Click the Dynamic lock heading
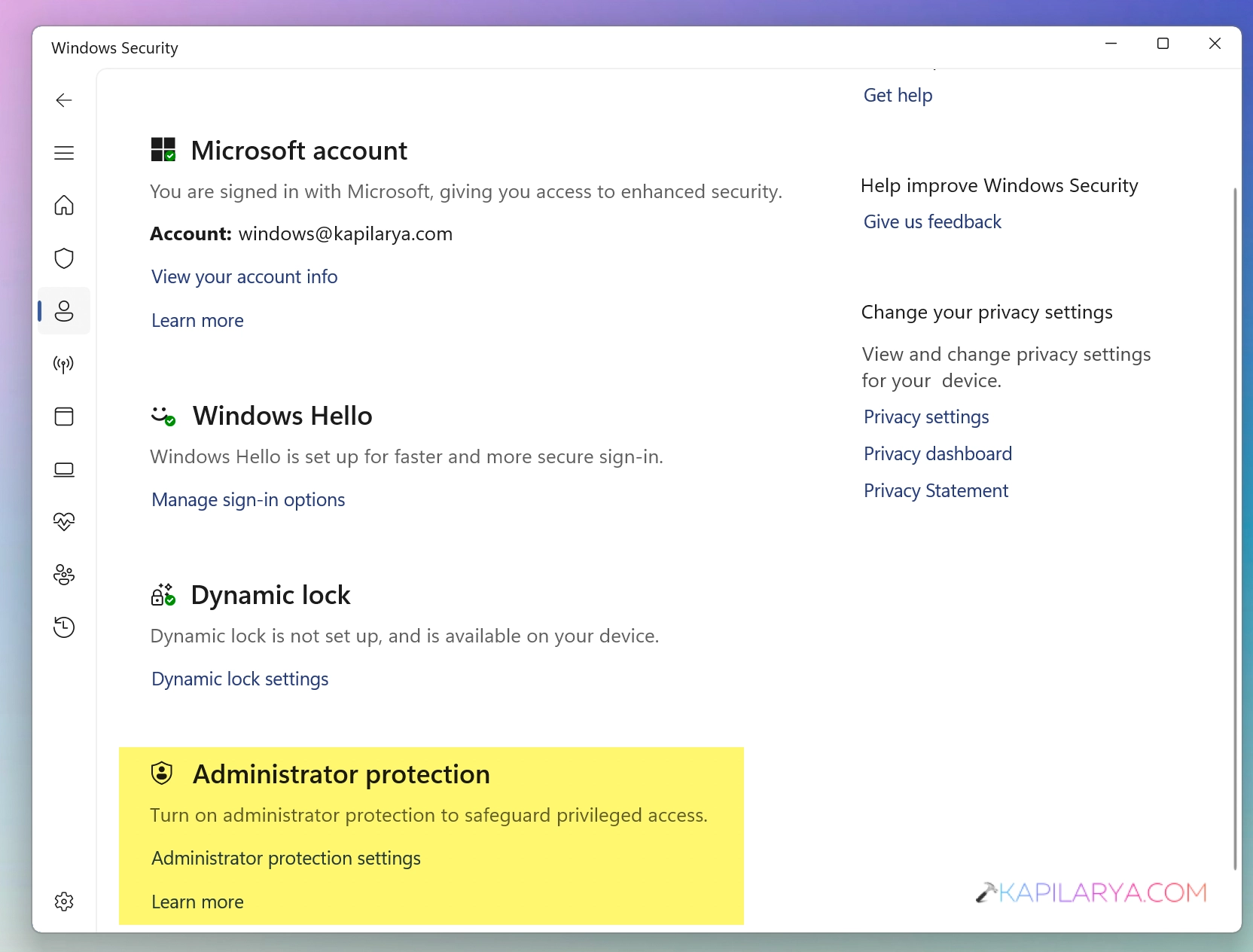1253x952 pixels. point(271,595)
